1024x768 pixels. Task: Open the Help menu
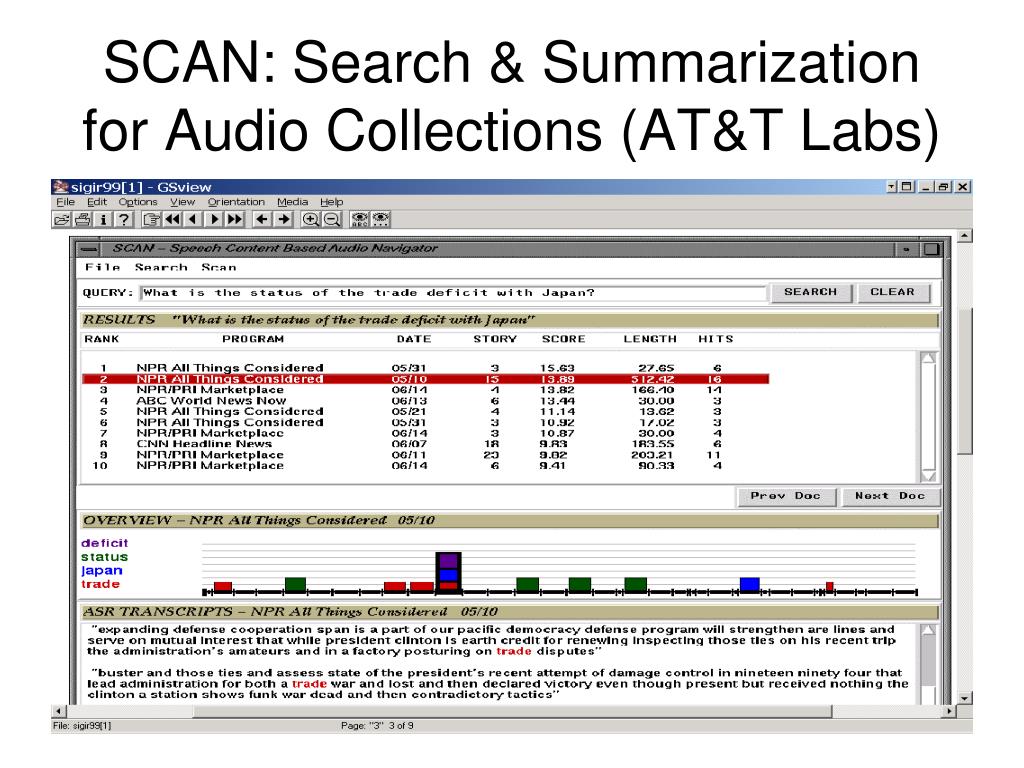[x=332, y=202]
